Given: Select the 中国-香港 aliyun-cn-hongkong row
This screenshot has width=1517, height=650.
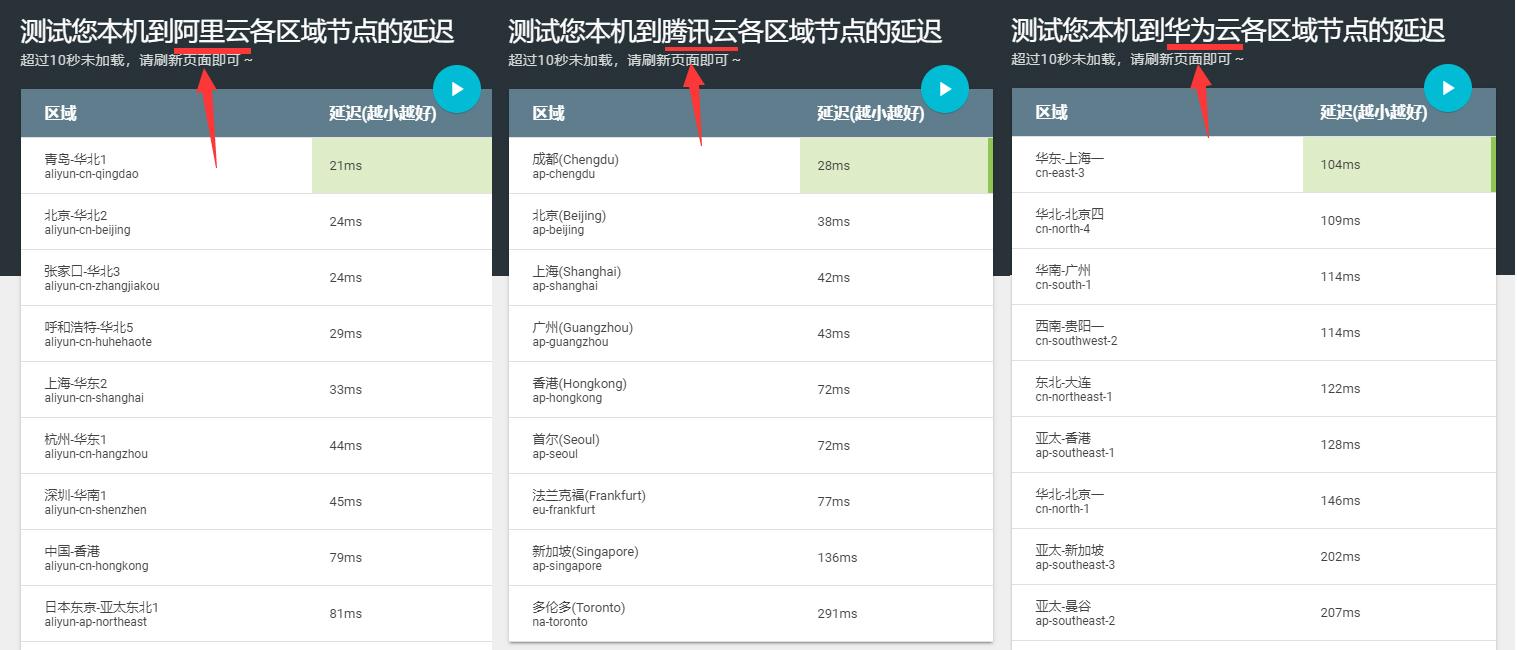Looking at the screenshot, I should pos(256,558).
